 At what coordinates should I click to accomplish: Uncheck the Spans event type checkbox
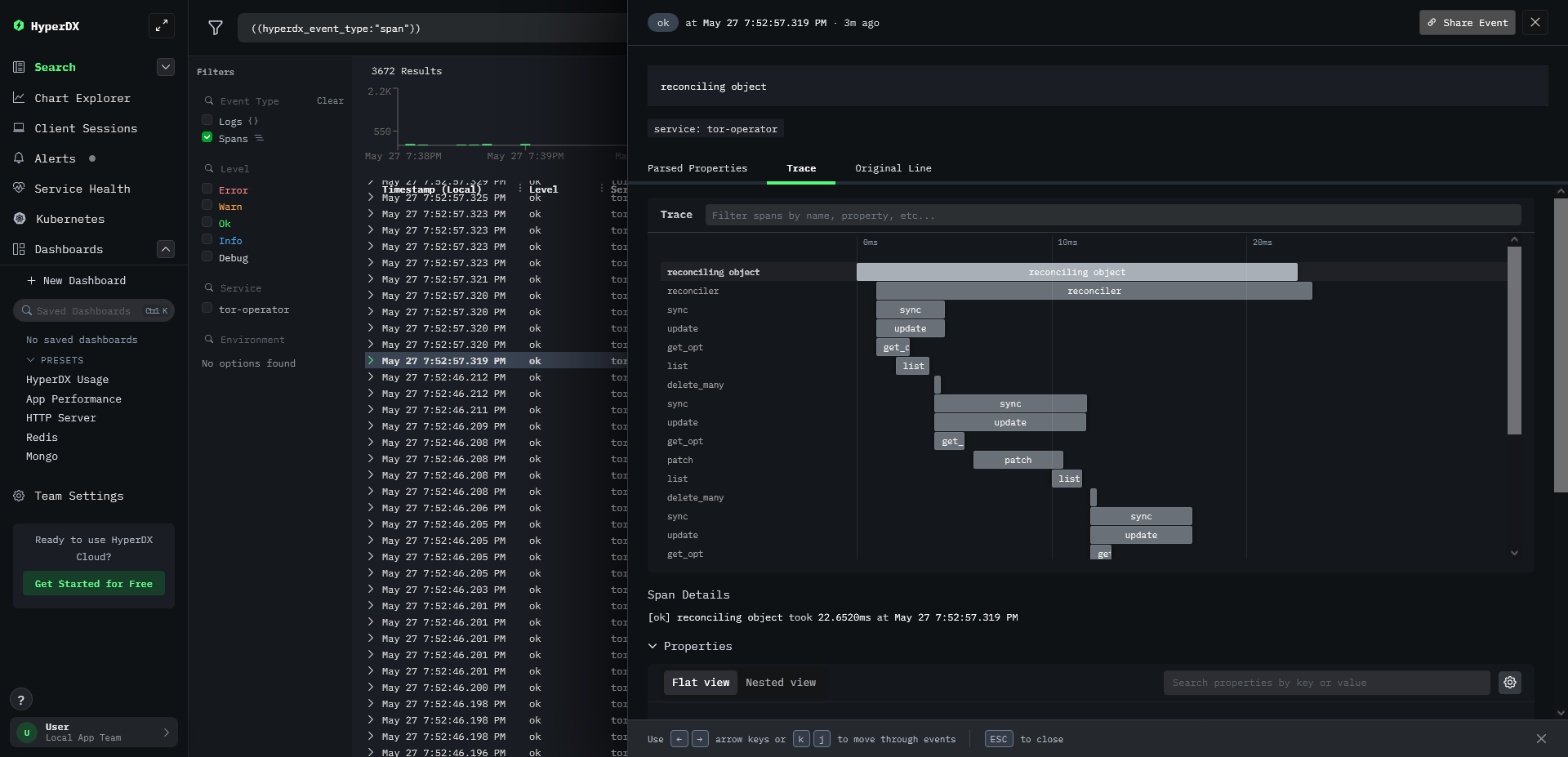207,137
